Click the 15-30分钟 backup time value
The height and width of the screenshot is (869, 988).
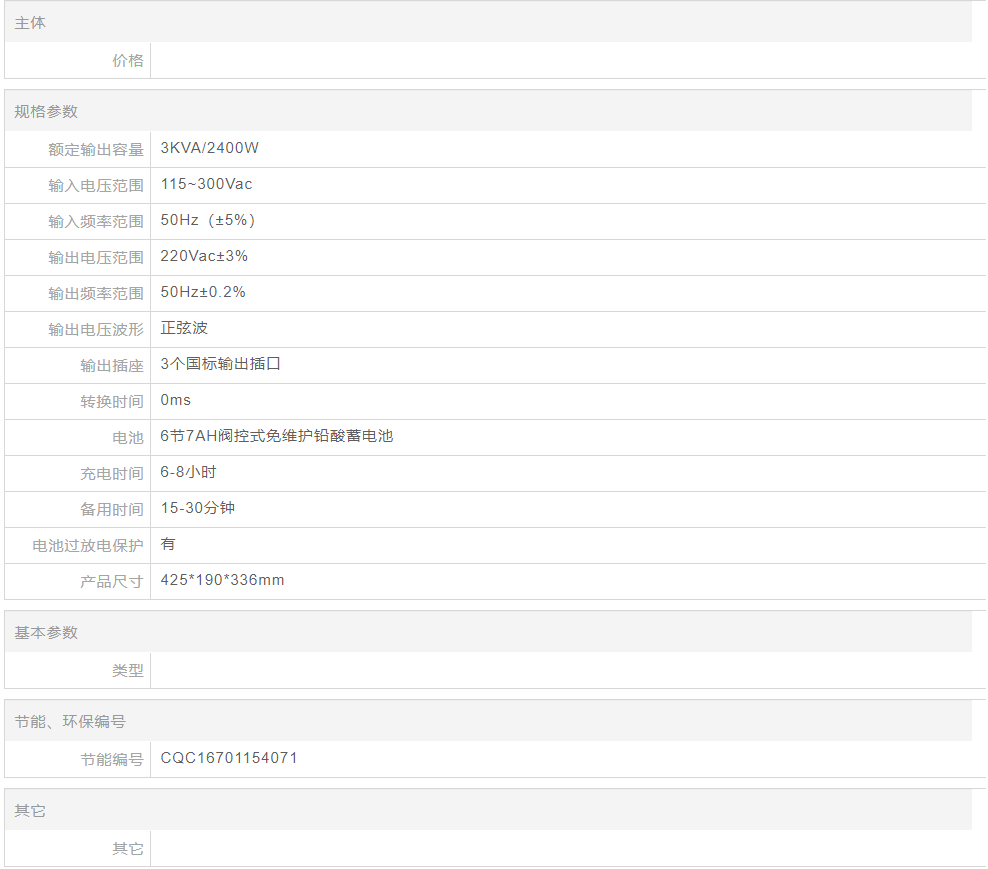coord(198,508)
